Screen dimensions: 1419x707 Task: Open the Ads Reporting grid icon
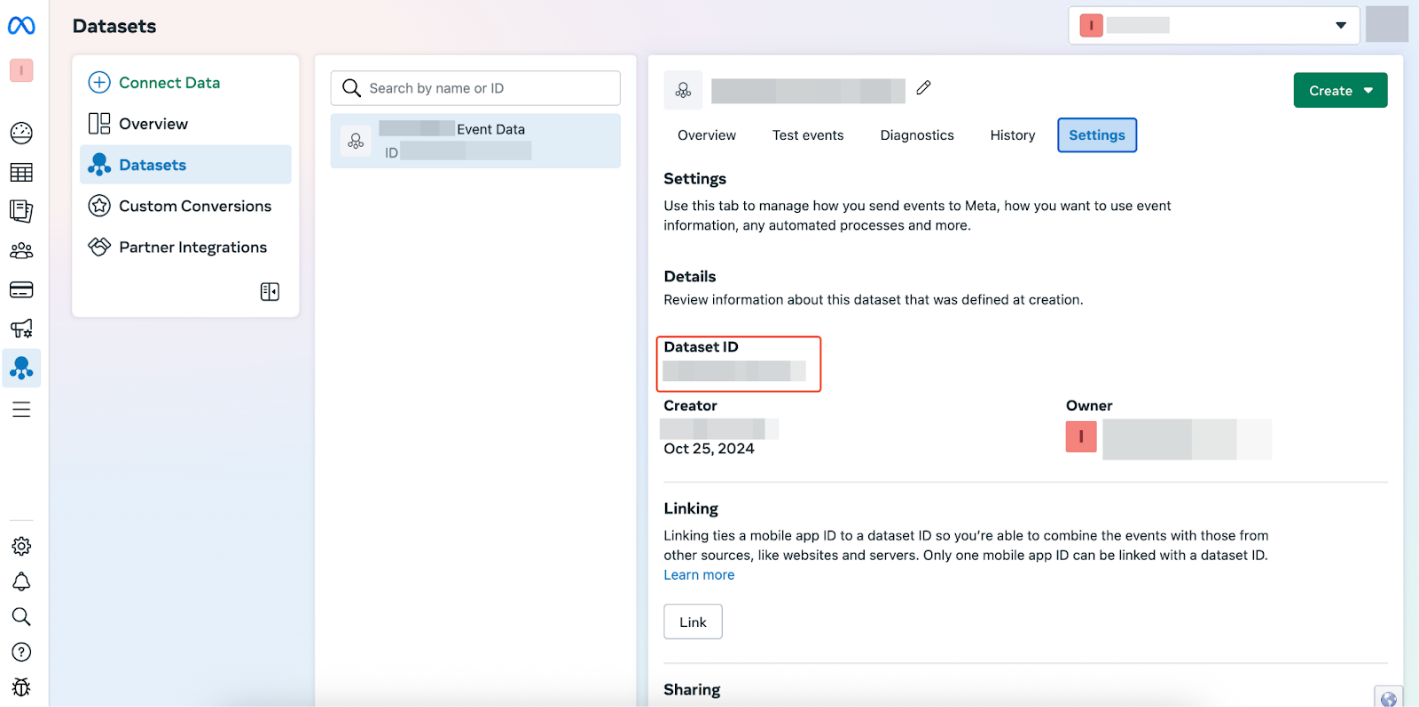(21, 171)
